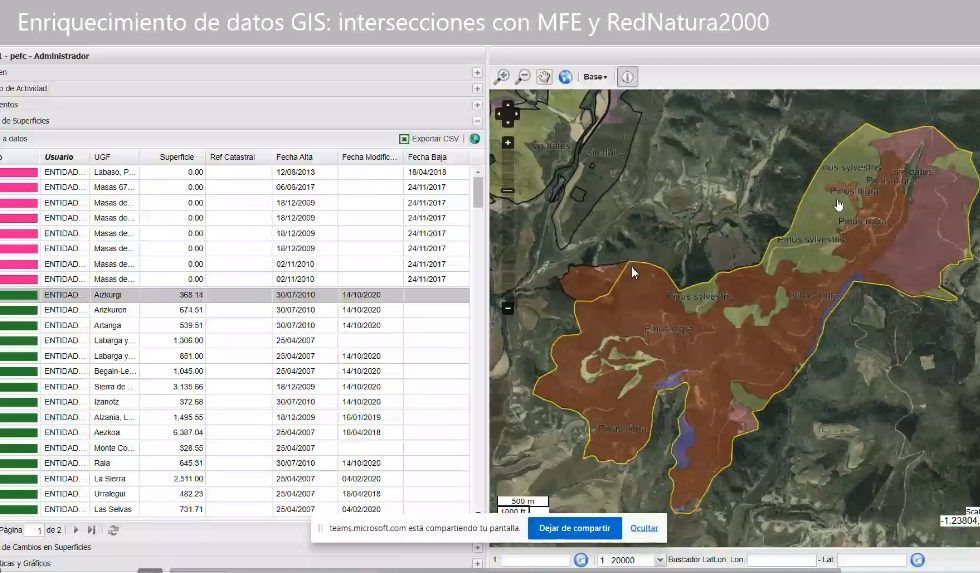The height and width of the screenshot is (573, 980).
Task: Click Fecha Baja value 18/04/2018
Action: coord(427,172)
